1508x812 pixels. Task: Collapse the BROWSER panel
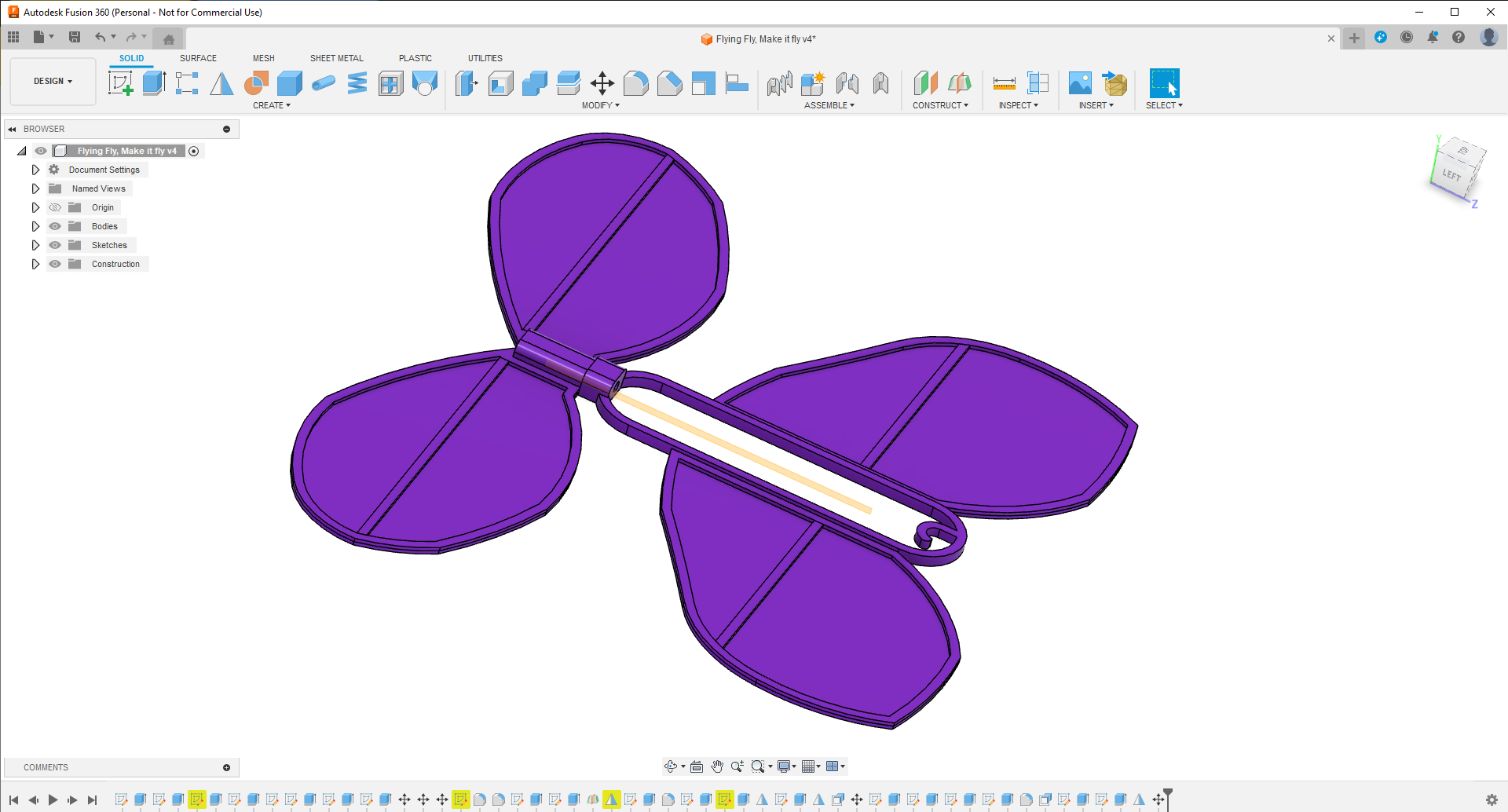pyautogui.click(x=10, y=128)
